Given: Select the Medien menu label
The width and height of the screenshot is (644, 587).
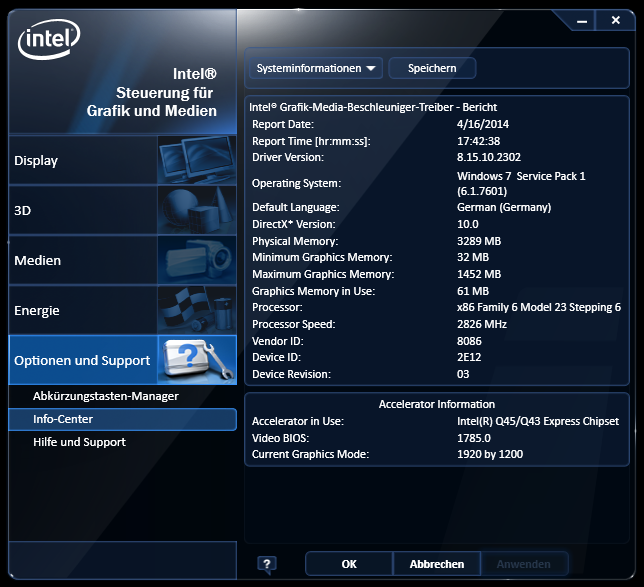Looking at the screenshot, I should 37,260.
